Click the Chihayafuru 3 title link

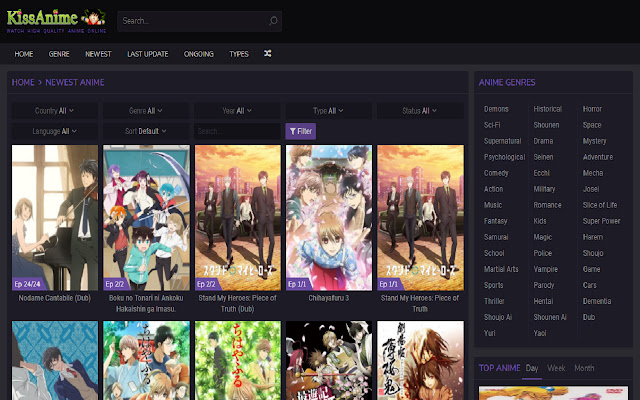pos(329,298)
